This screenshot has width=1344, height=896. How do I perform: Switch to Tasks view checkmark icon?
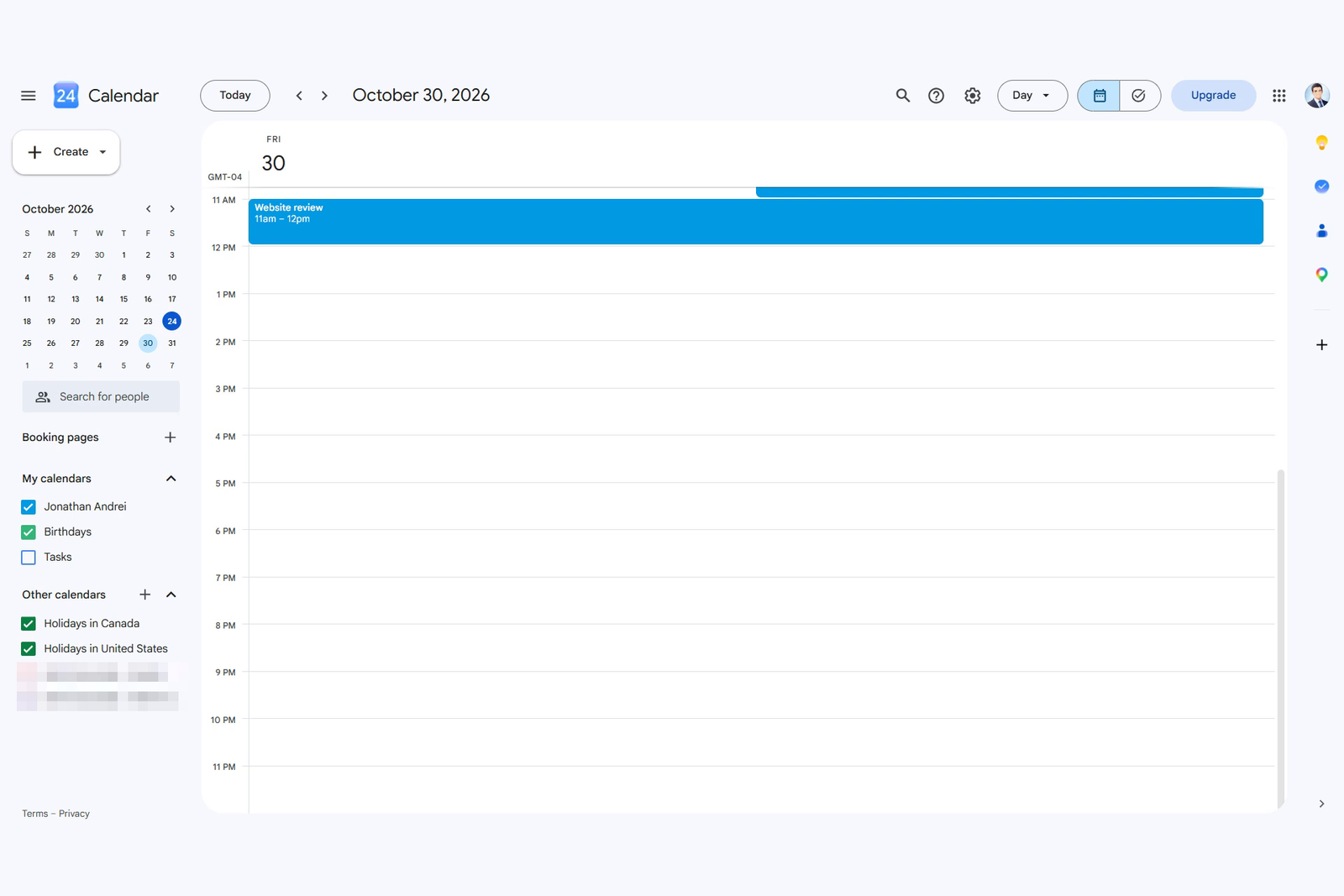pyautogui.click(x=1139, y=96)
